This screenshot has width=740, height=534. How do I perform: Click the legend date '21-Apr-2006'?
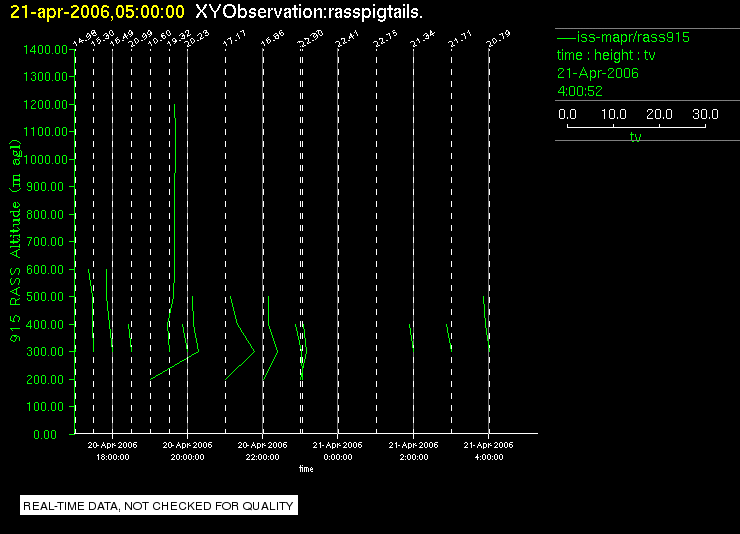[x=597, y=73]
